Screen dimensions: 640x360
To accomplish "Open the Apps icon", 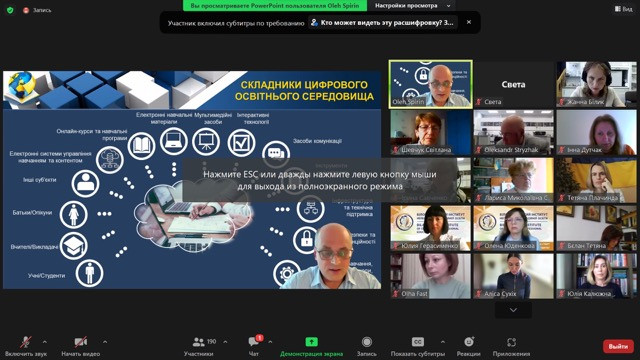I will coord(511,342).
